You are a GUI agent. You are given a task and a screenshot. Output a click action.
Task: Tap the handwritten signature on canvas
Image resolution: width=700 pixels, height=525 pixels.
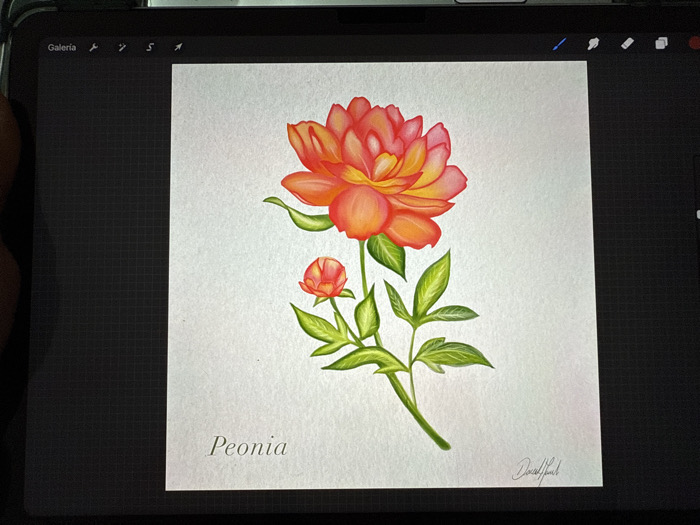point(536,471)
